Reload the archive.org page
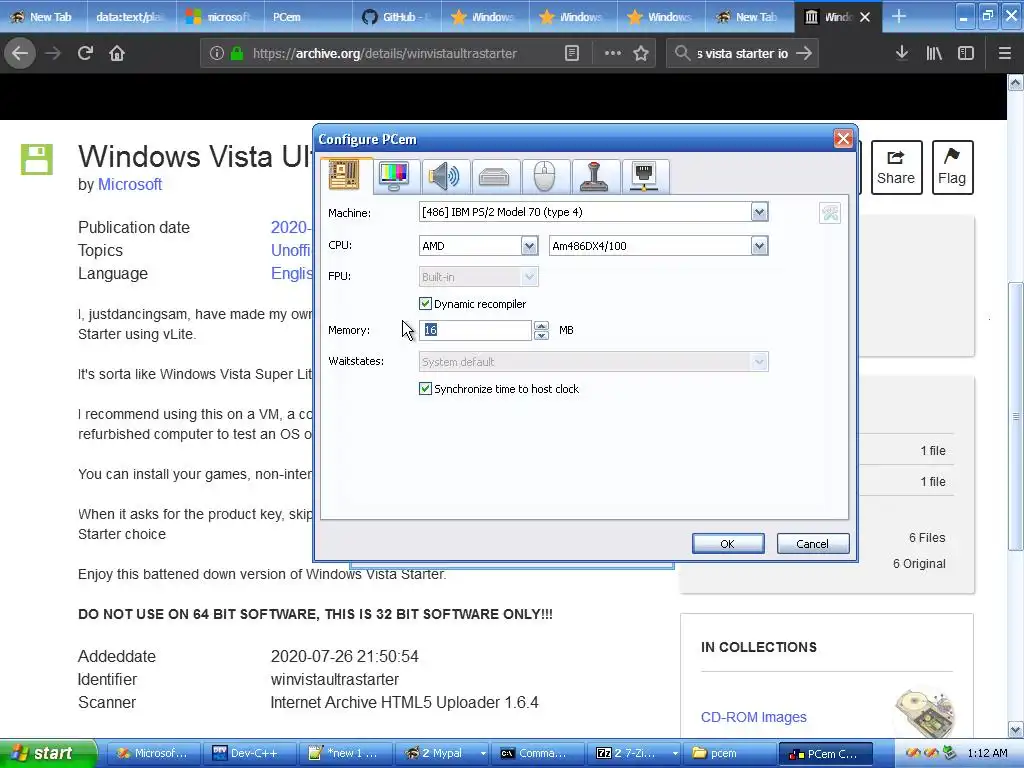 [85, 53]
